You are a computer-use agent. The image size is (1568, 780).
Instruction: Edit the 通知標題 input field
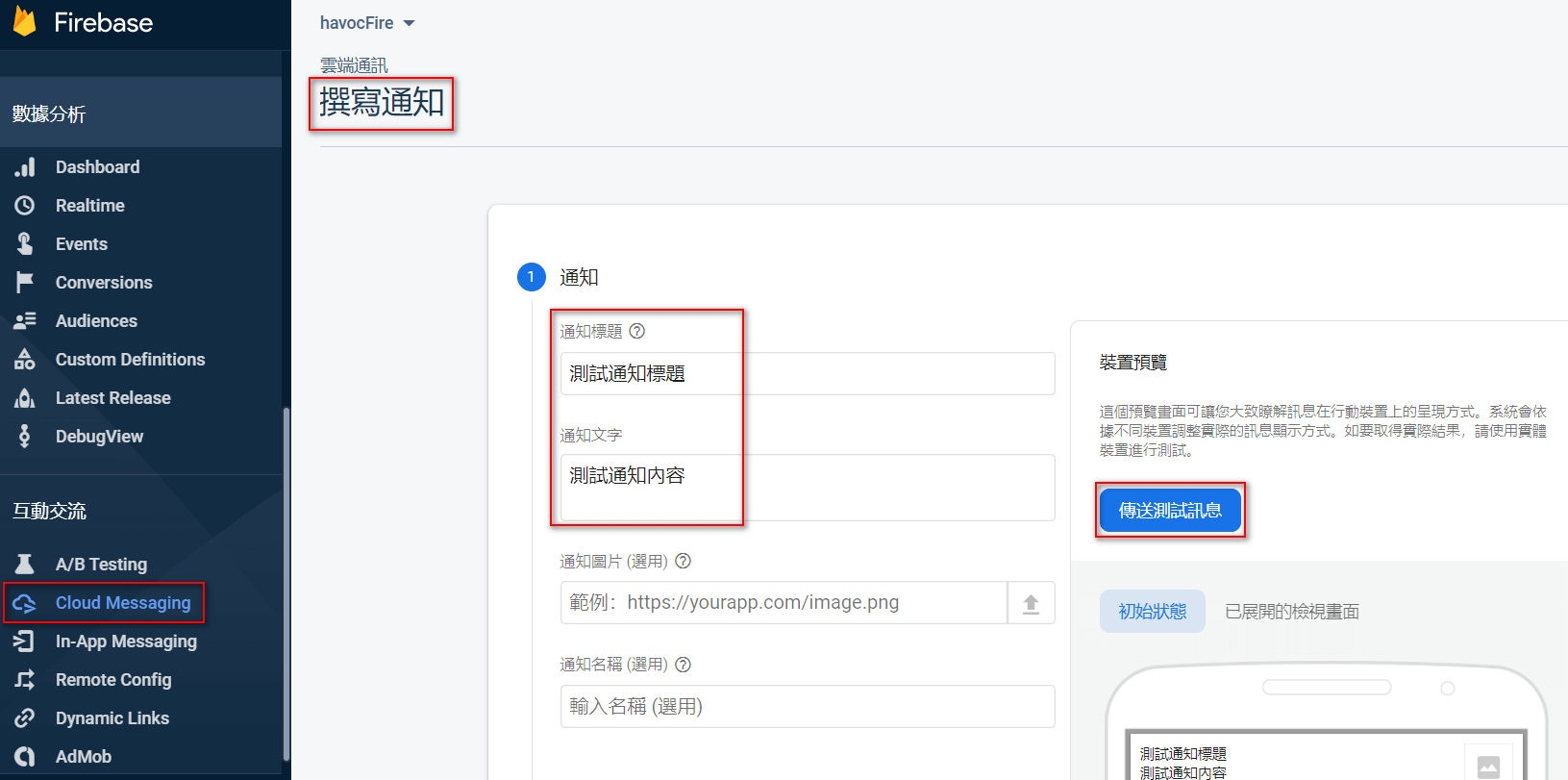click(x=808, y=373)
